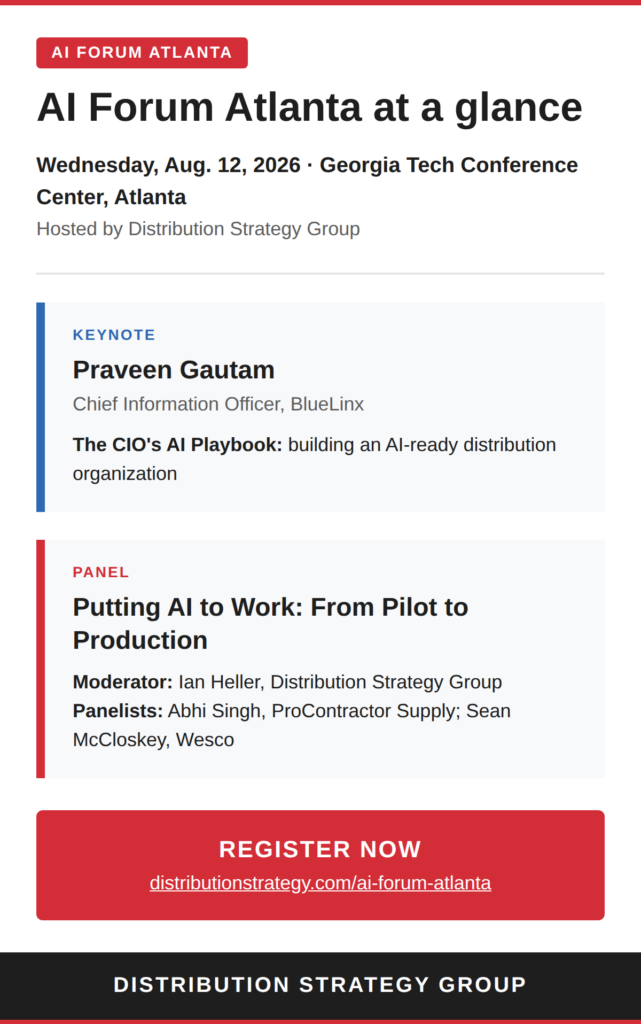Click 'Hosted by Distribution Strategy Group' text
The image size is (641, 1024).
tap(198, 229)
